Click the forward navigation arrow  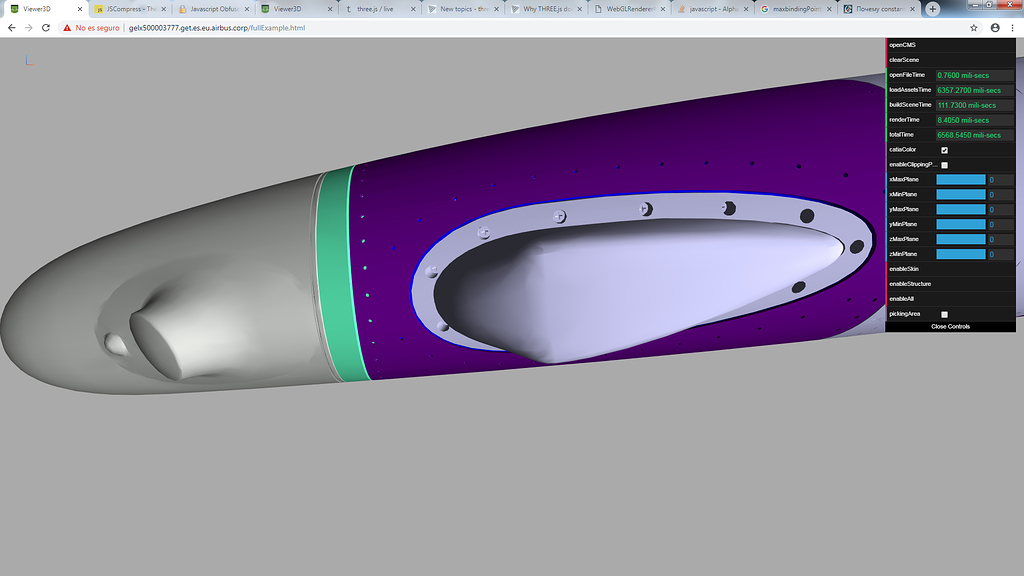[29, 29]
